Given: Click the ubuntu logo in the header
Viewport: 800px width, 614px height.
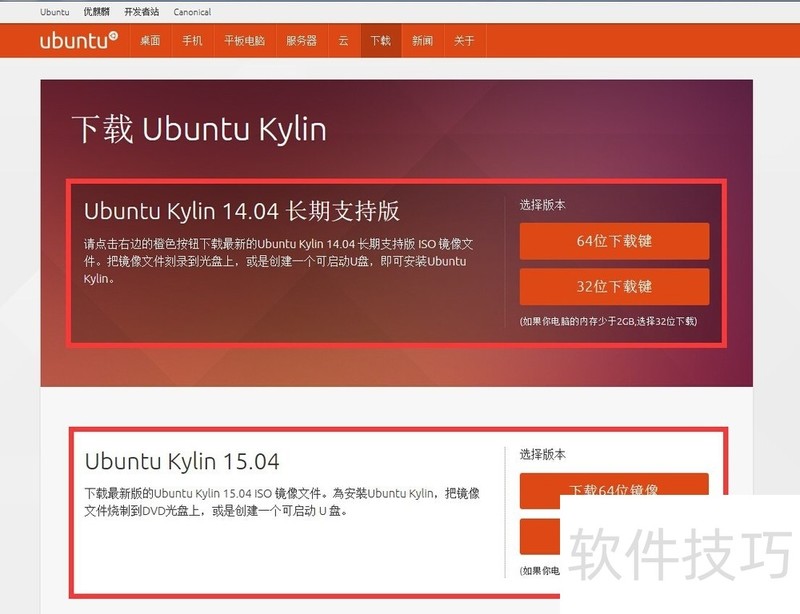Looking at the screenshot, I should coord(79,40).
